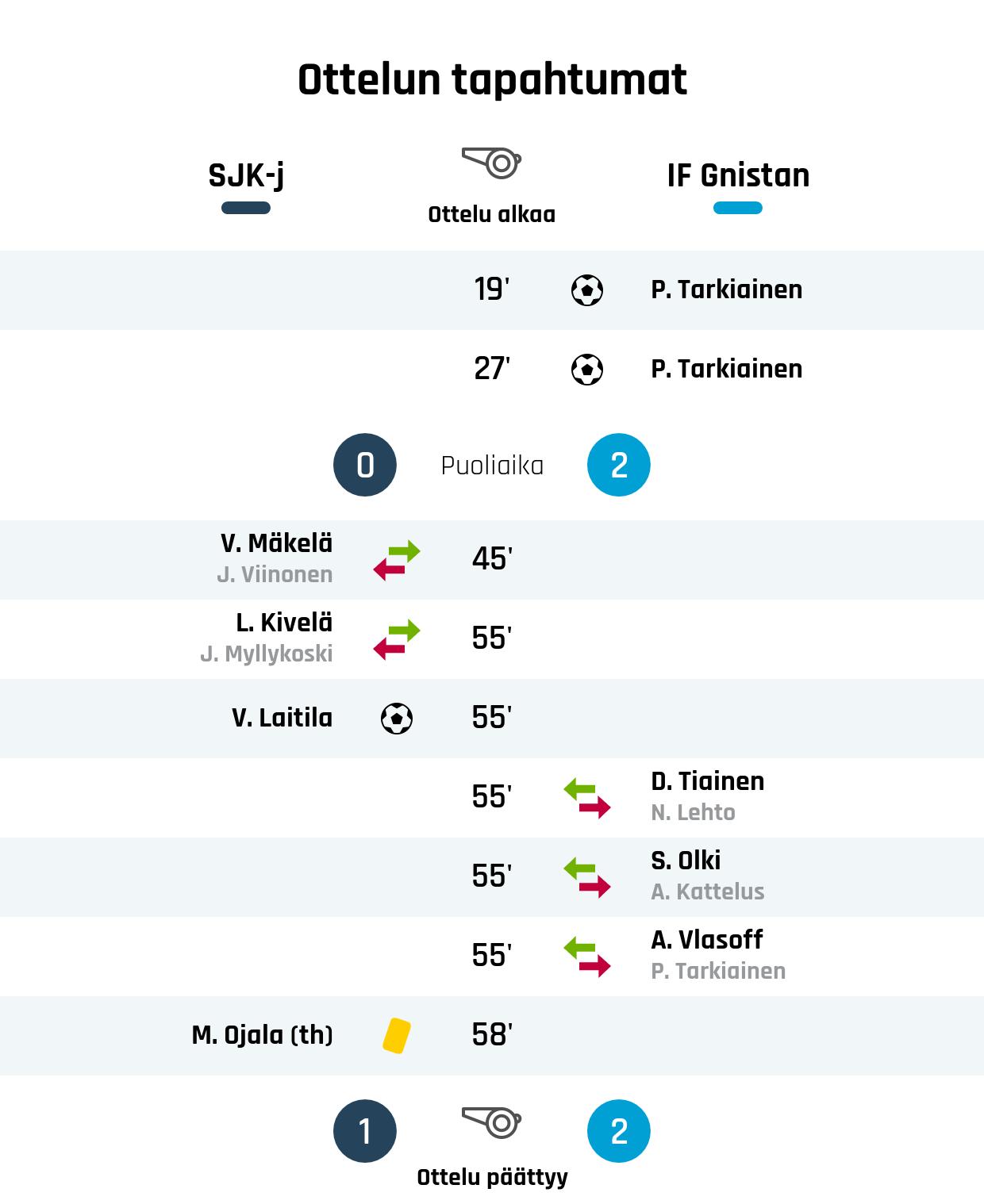Click the substitution arrows beside D. Tiainen
984x1204 pixels.
tap(587, 798)
